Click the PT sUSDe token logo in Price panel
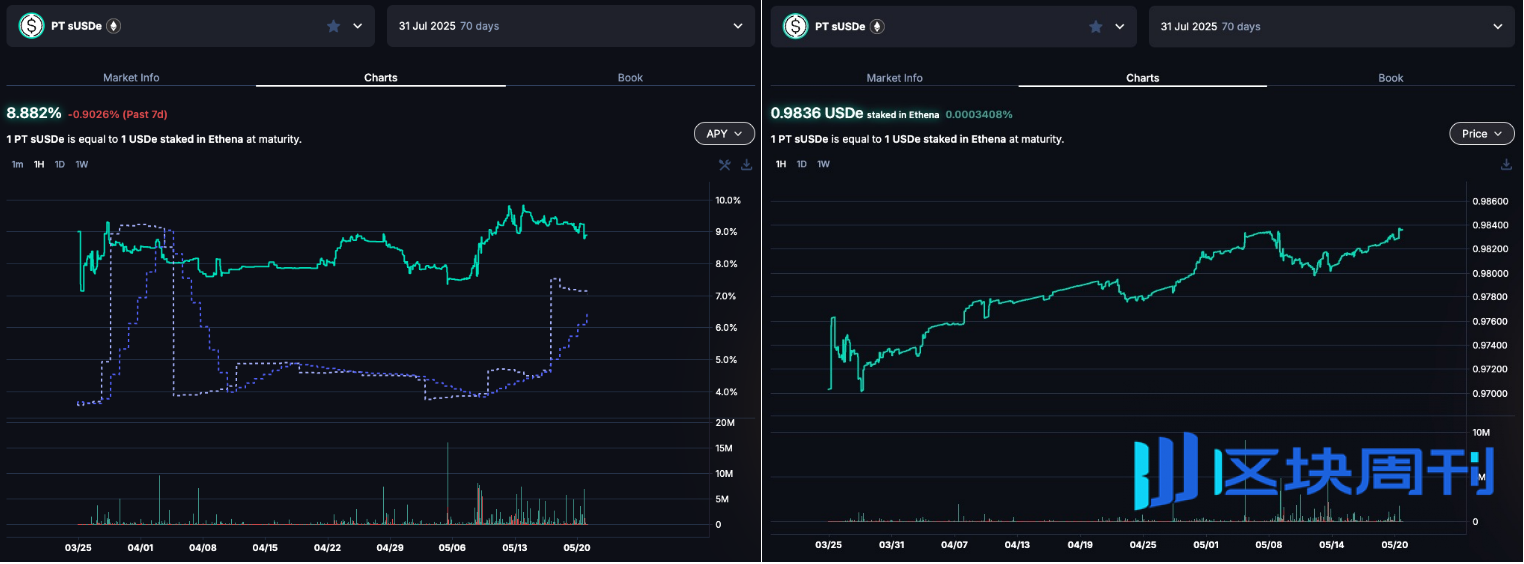This screenshot has width=1524, height=564. click(796, 26)
